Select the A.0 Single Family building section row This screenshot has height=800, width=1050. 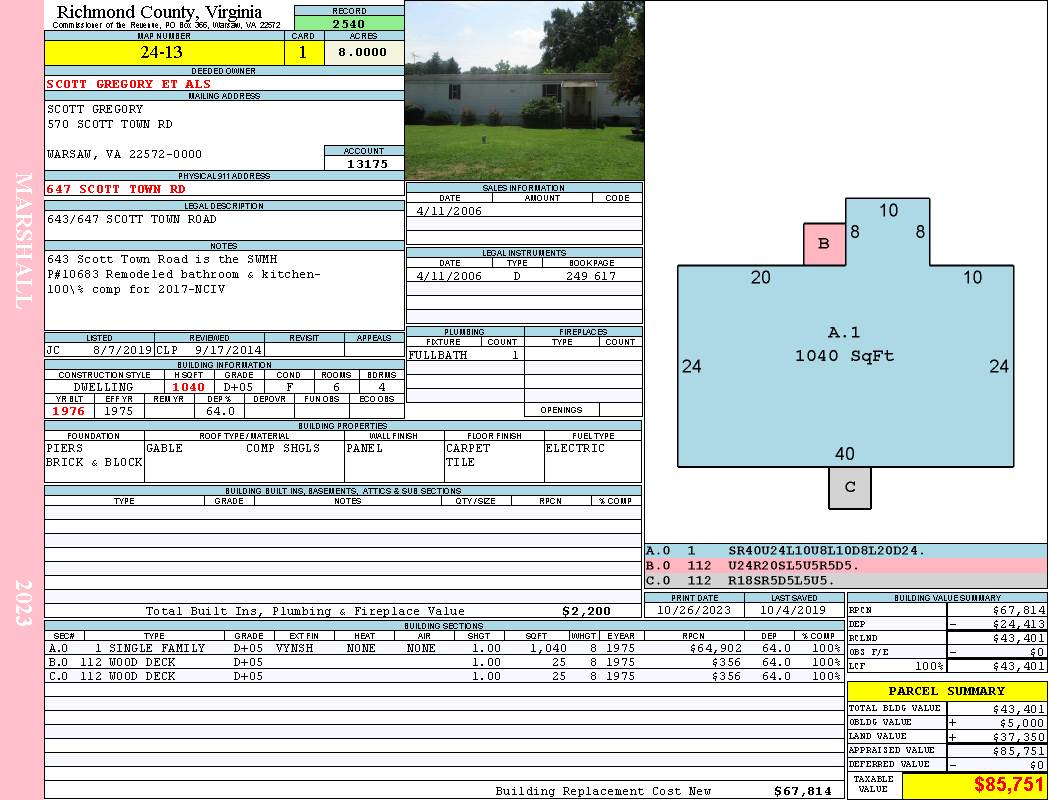444,648
